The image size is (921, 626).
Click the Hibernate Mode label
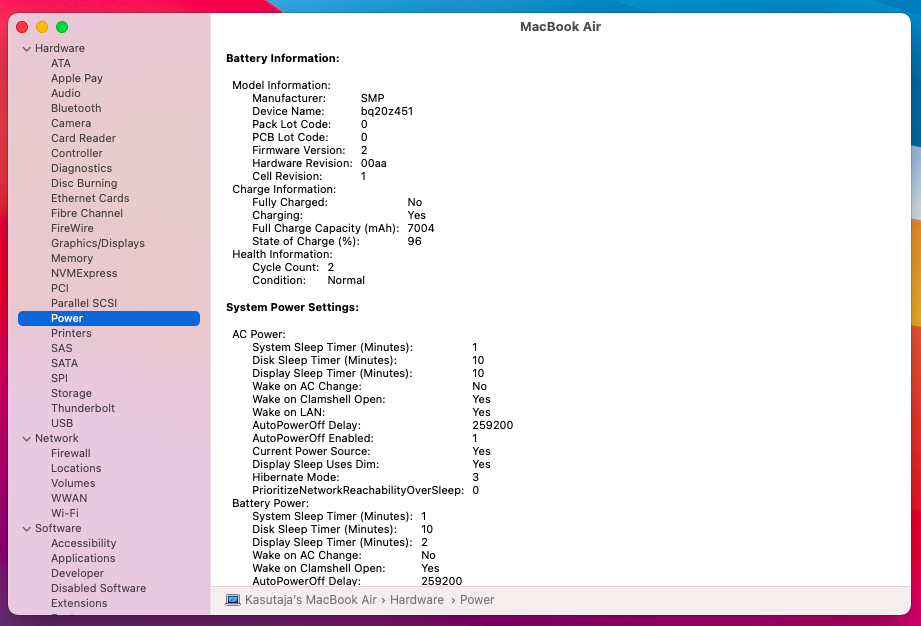coord(295,477)
